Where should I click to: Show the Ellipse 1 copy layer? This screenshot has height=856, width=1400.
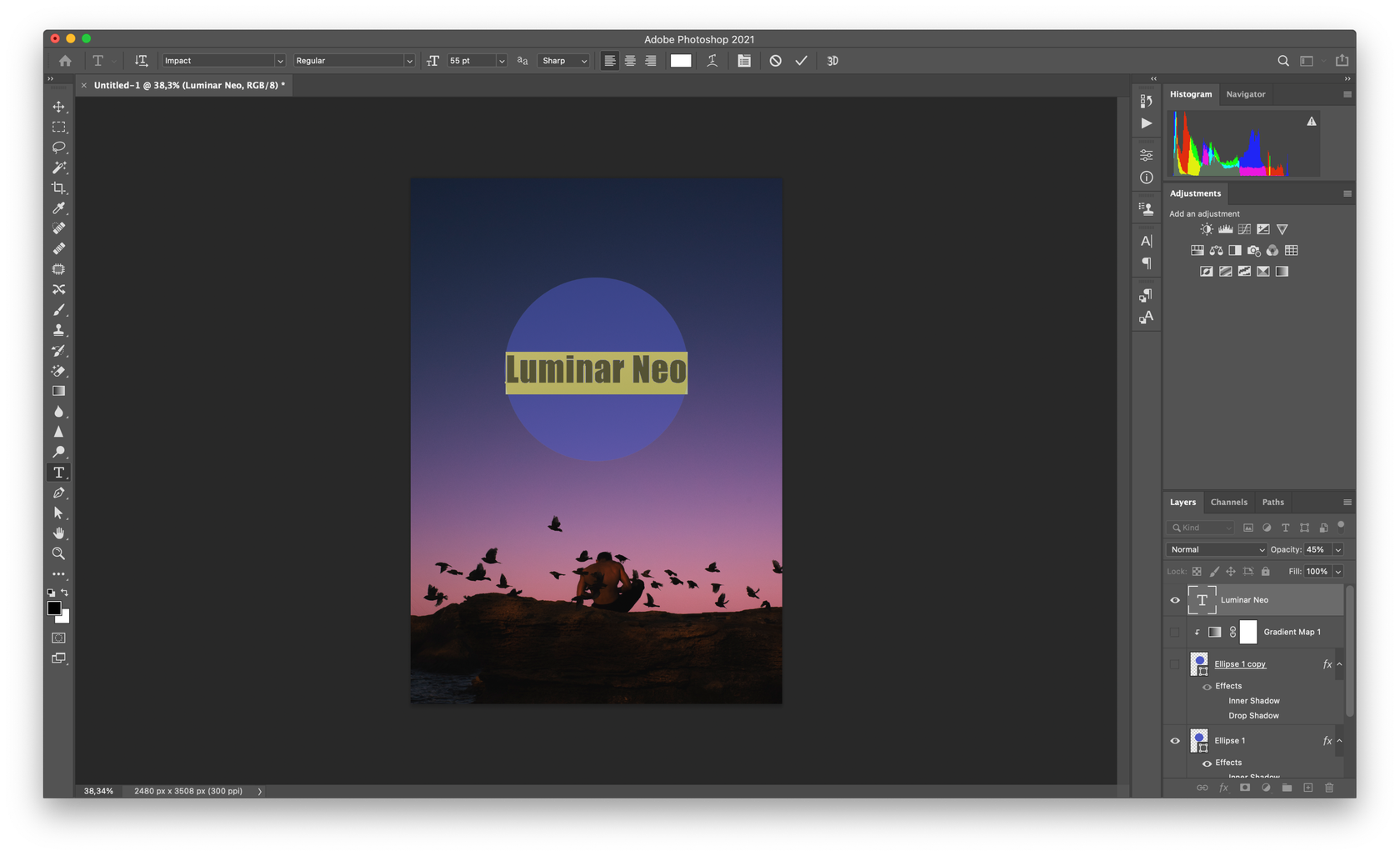click(x=1175, y=664)
